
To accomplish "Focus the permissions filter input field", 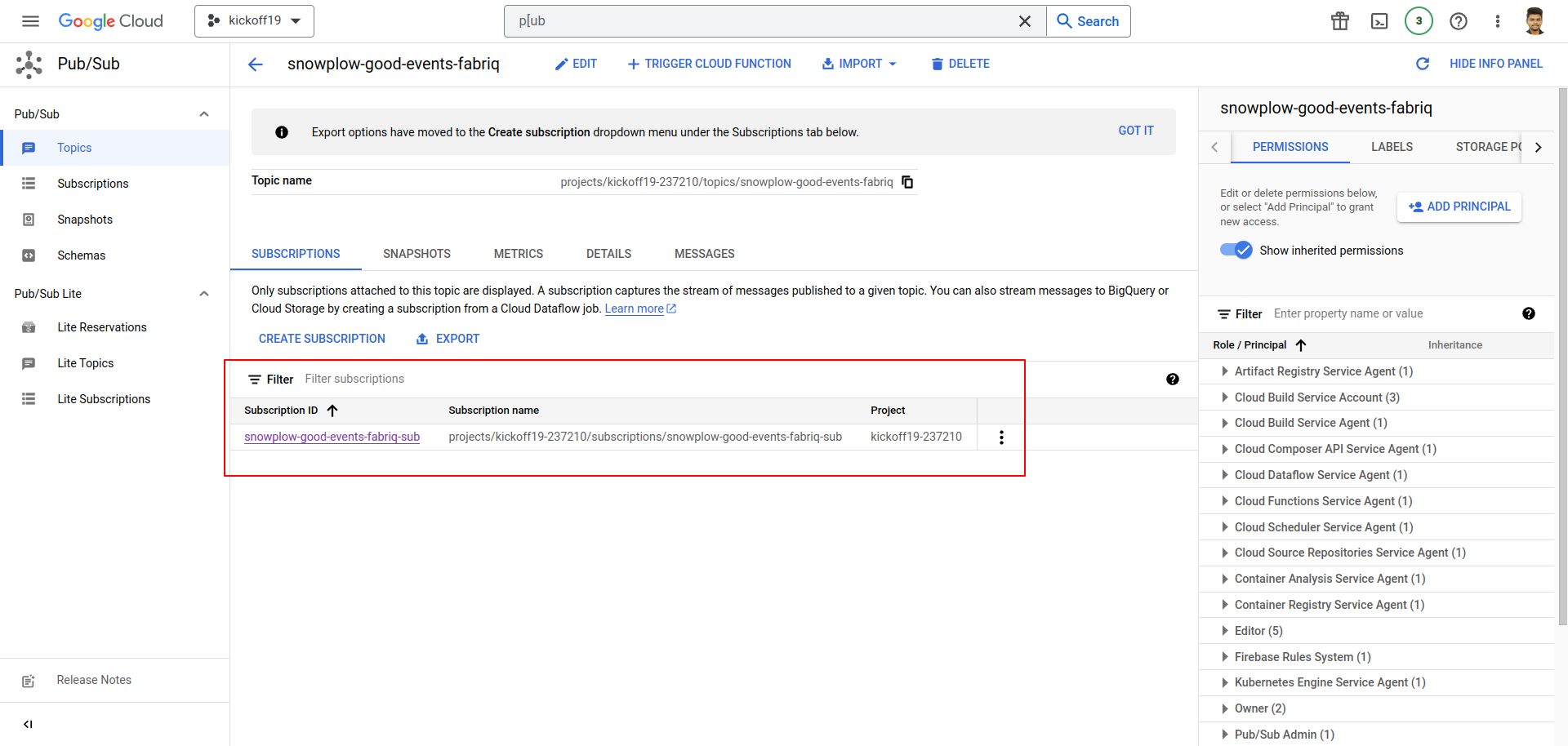I will tap(1392, 313).
